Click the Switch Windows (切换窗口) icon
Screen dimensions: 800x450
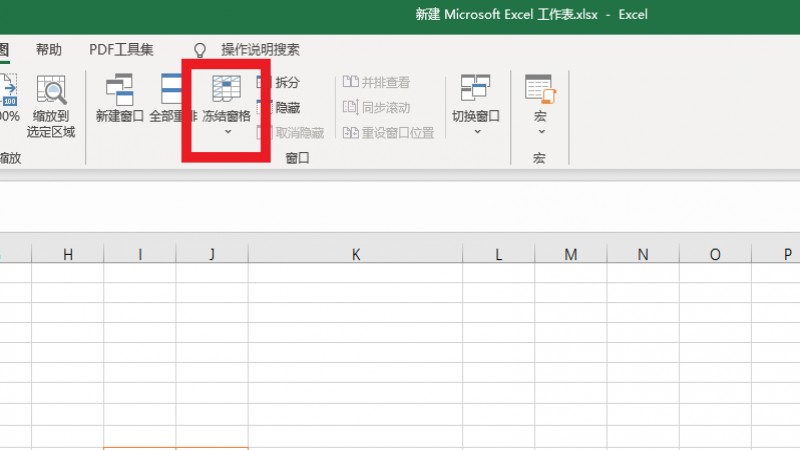click(x=475, y=89)
